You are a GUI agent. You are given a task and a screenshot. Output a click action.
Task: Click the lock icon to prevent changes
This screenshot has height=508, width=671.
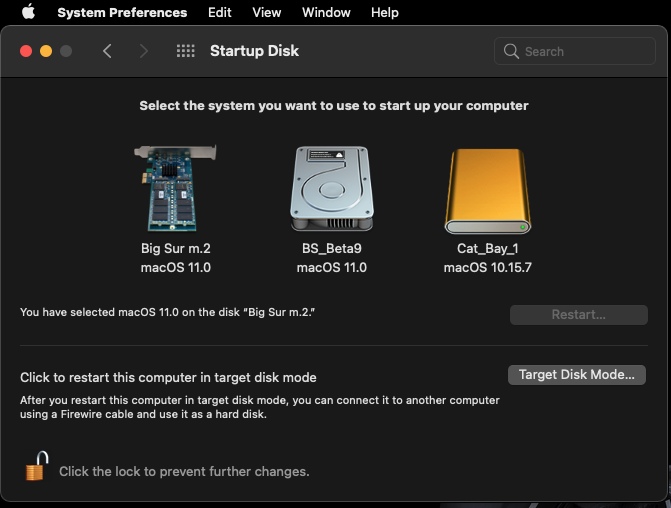coord(37,466)
